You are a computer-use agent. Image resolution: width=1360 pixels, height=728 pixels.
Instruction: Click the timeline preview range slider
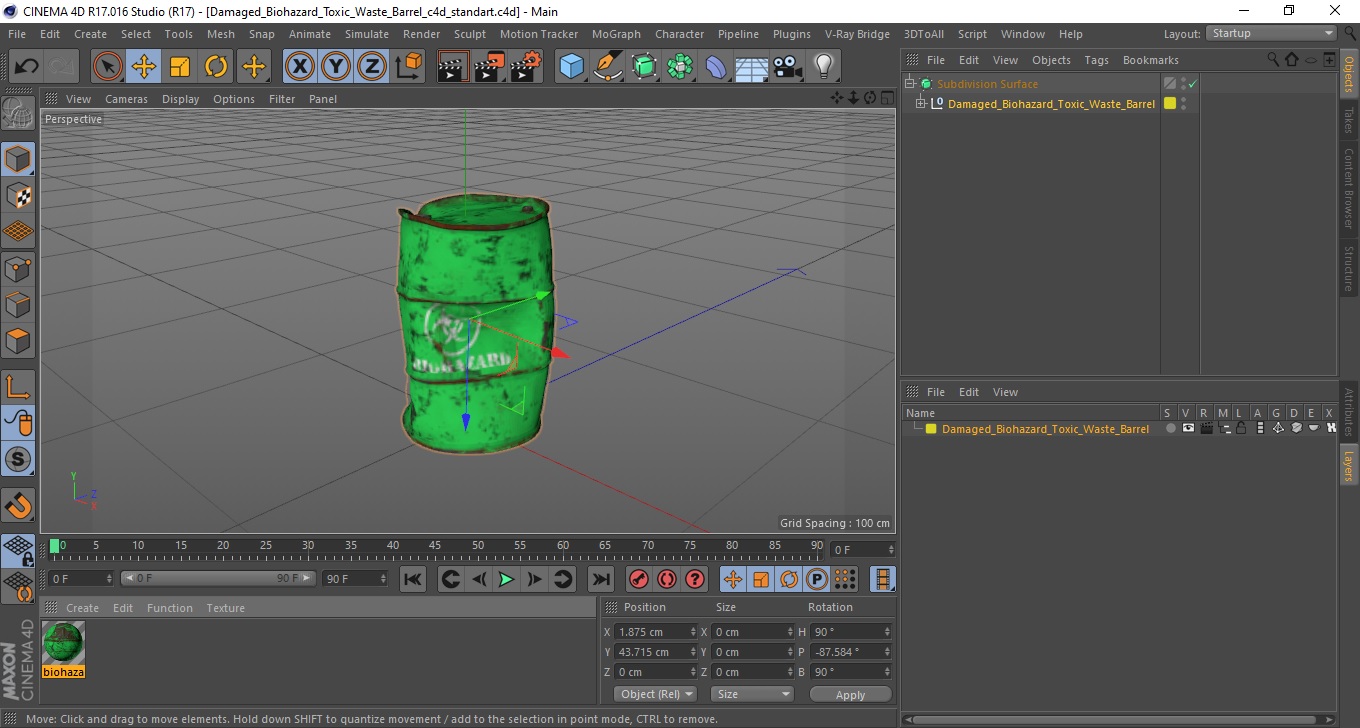click(218, 579)
